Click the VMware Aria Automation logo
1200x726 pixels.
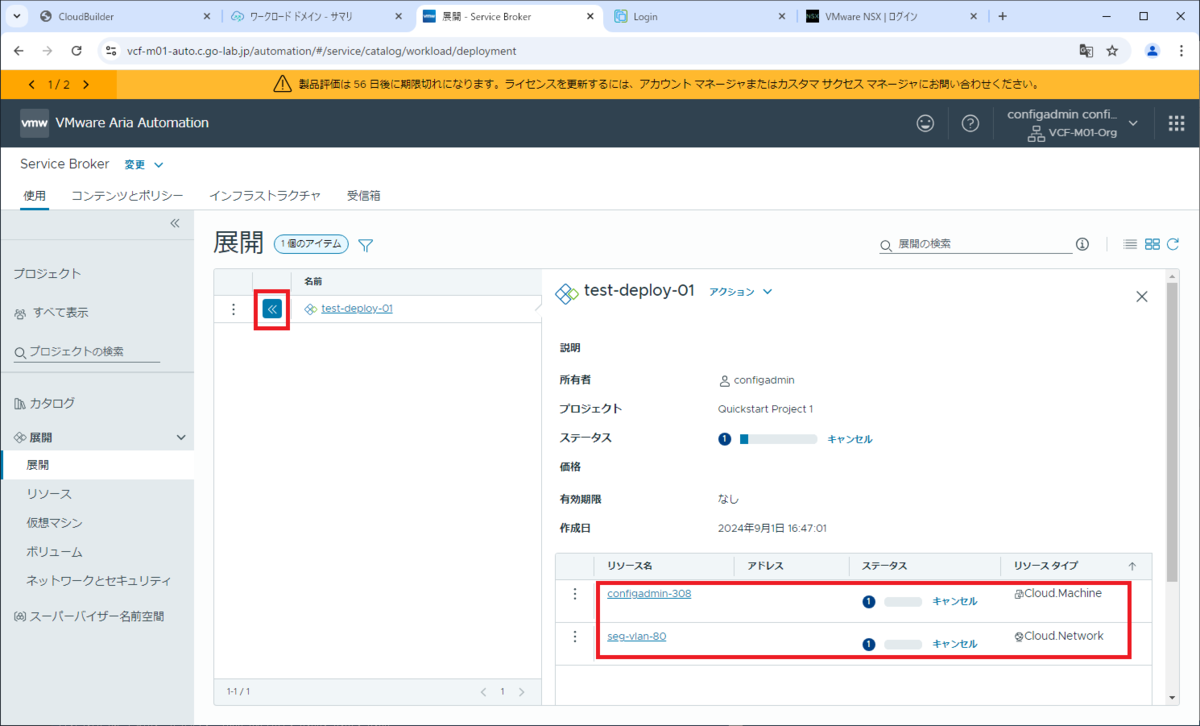pyautogui.click(x=34, y=123)
